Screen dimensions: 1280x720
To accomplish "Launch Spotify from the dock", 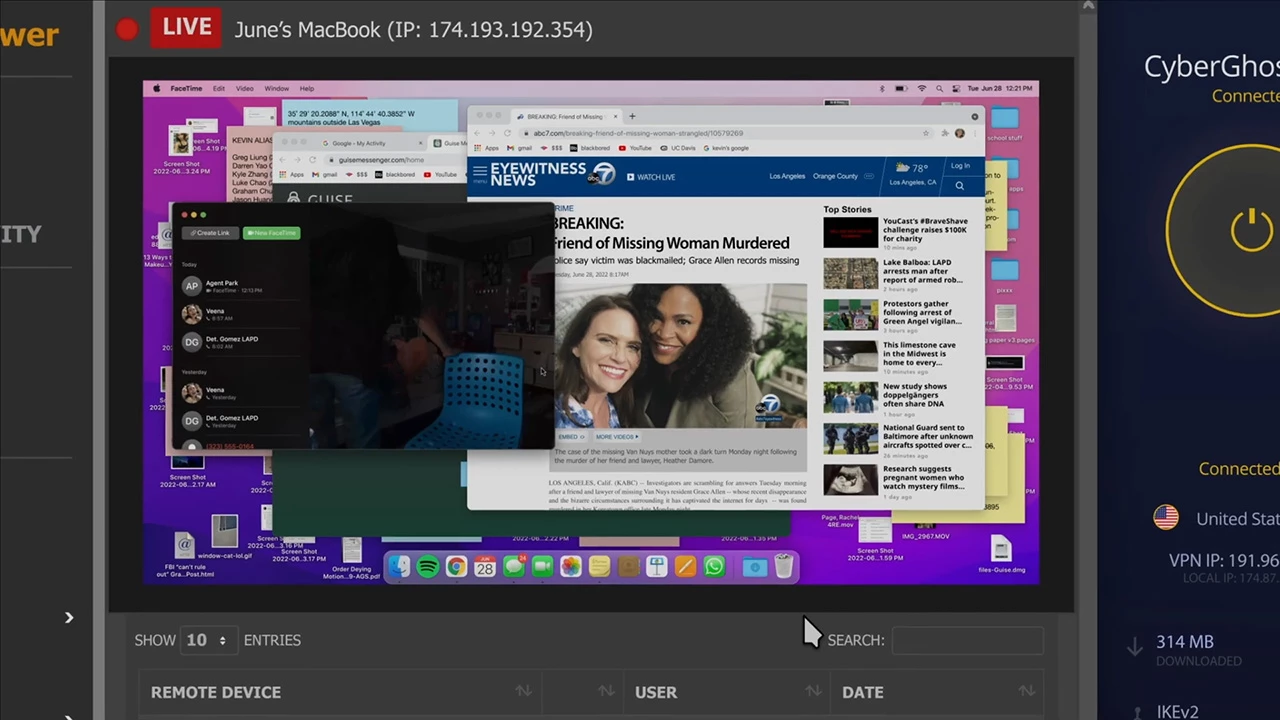I will point(428,567).
